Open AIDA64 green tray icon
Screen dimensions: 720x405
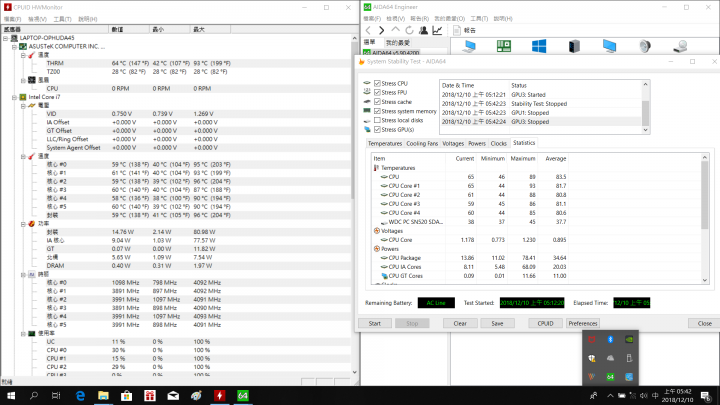610,377
